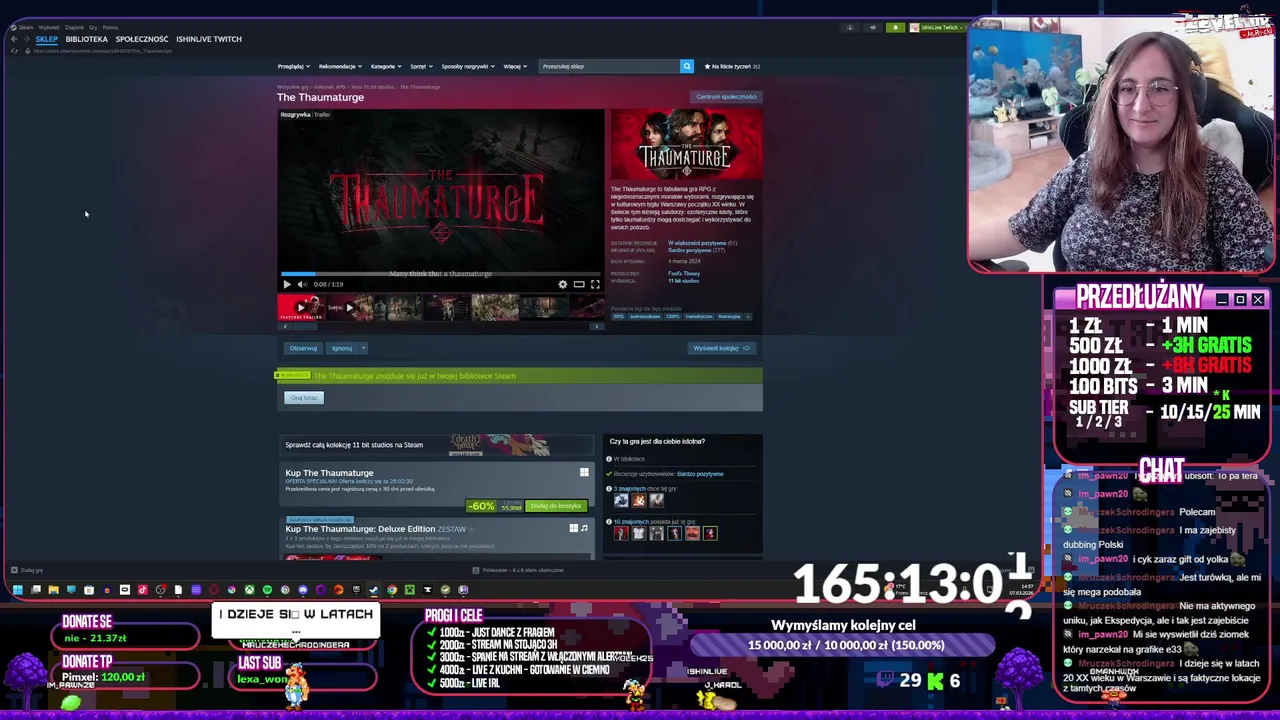
Task: Seek on the trailer progress bar
Action: 441,273
